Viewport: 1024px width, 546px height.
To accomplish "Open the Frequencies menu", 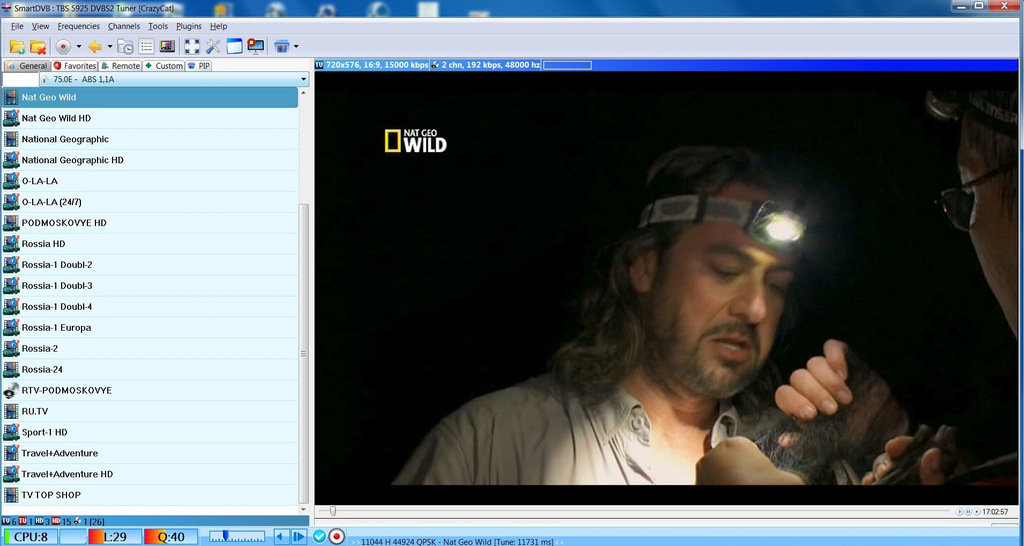I will point(78,26).
